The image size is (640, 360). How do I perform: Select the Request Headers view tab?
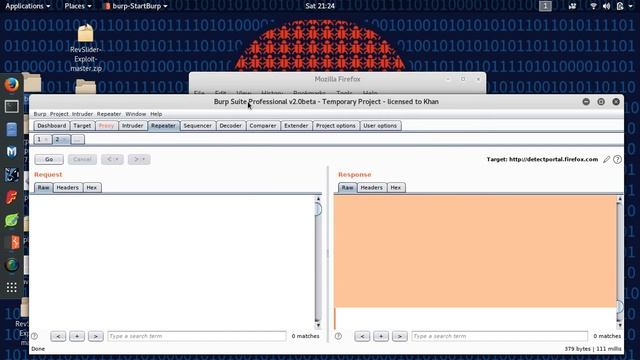tap(67, 188)
